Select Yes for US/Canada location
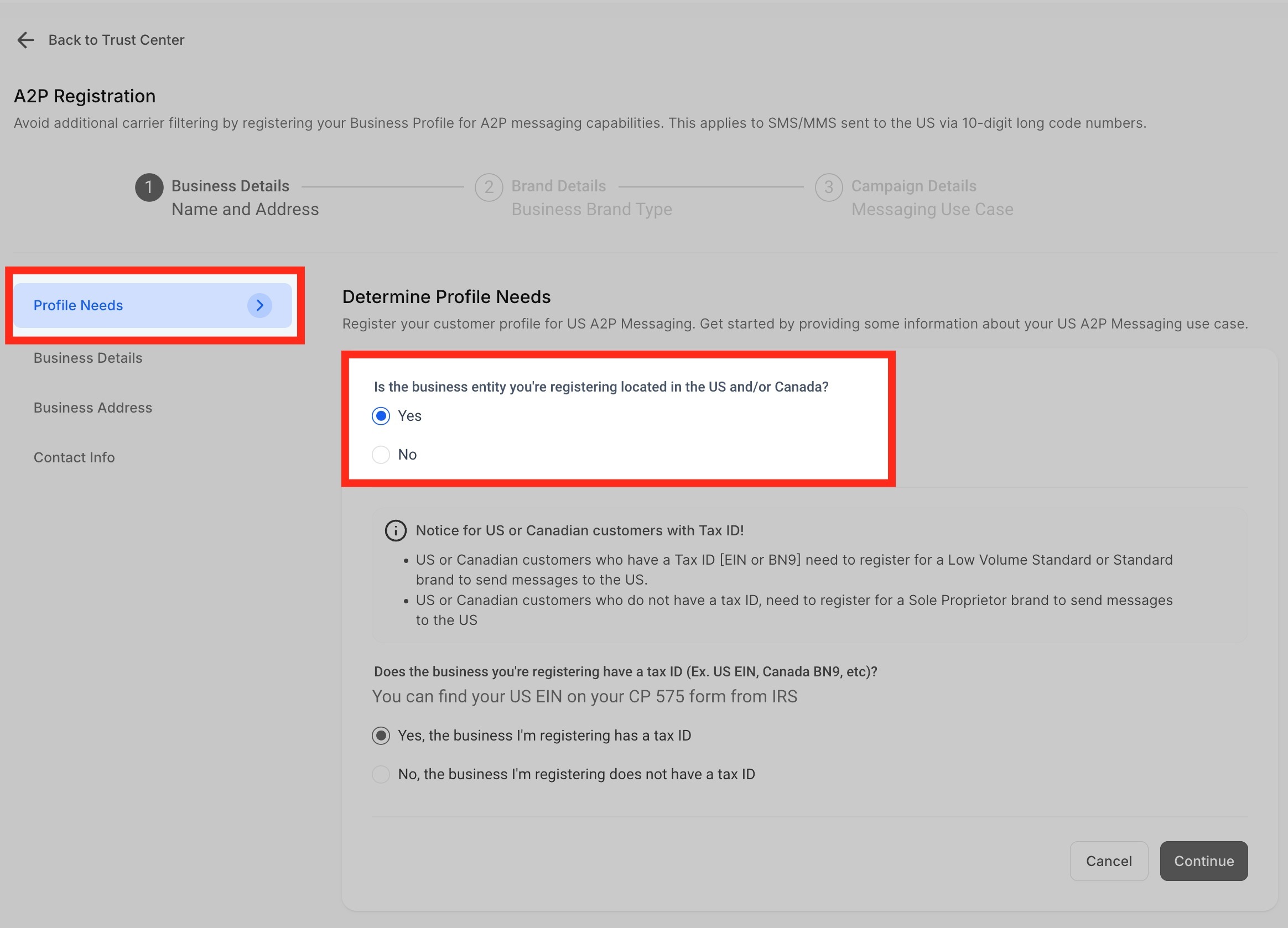The image size is (1288, 928). pos(381,416)
